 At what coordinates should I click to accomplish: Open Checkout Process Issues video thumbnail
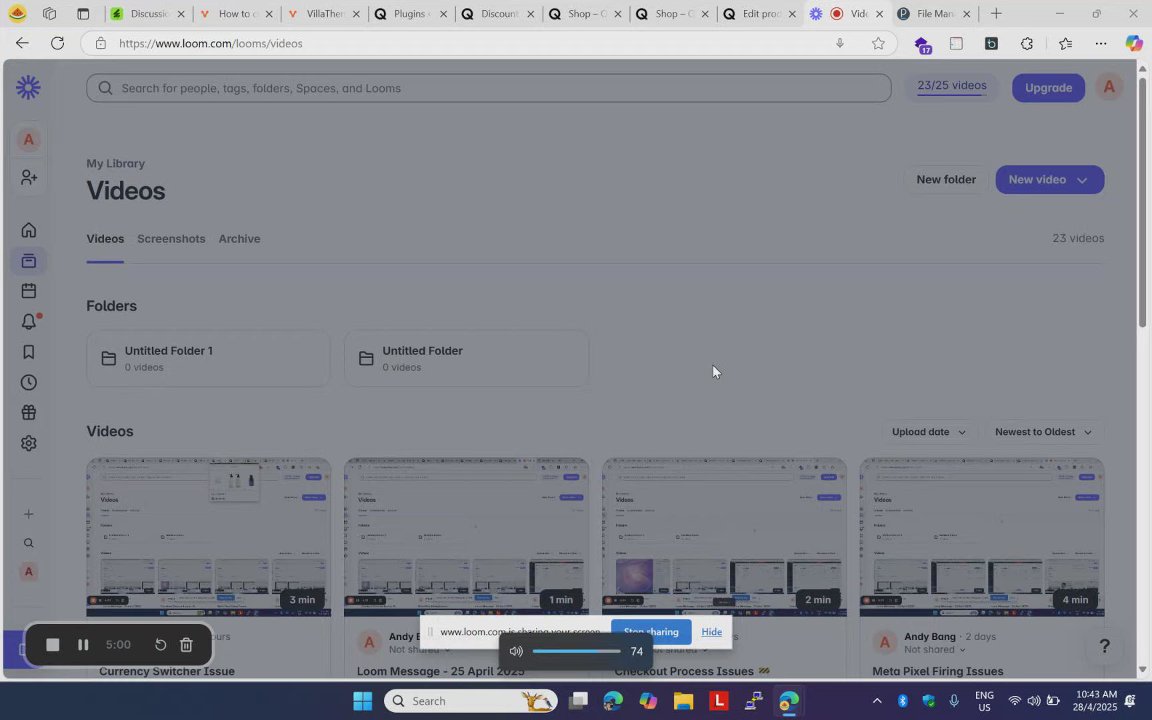click(724, 537)
